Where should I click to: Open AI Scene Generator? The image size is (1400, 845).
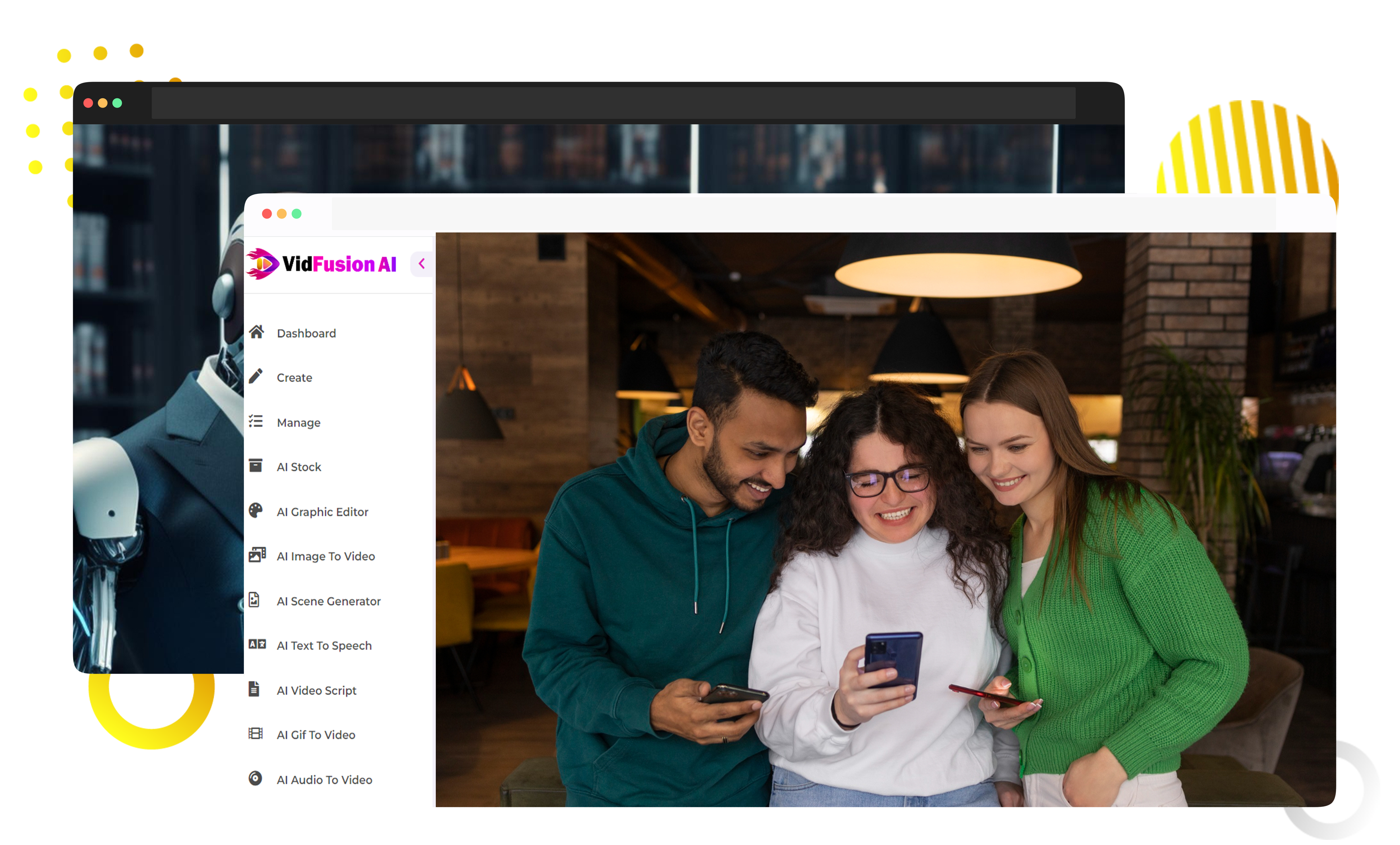329,601
